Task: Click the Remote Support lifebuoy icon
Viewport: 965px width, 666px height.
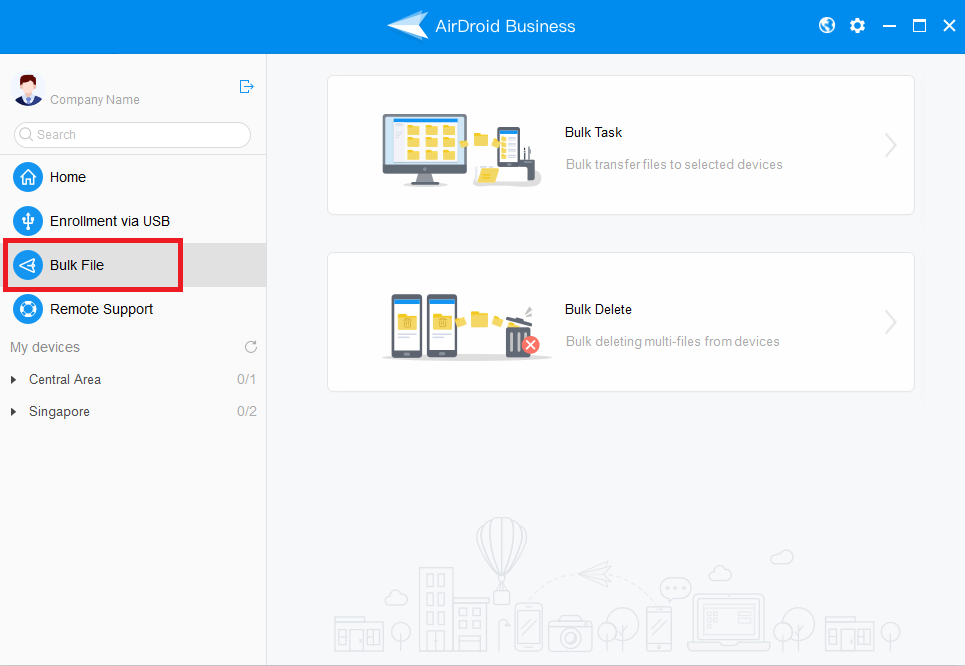Action: [x=28, y=309]
